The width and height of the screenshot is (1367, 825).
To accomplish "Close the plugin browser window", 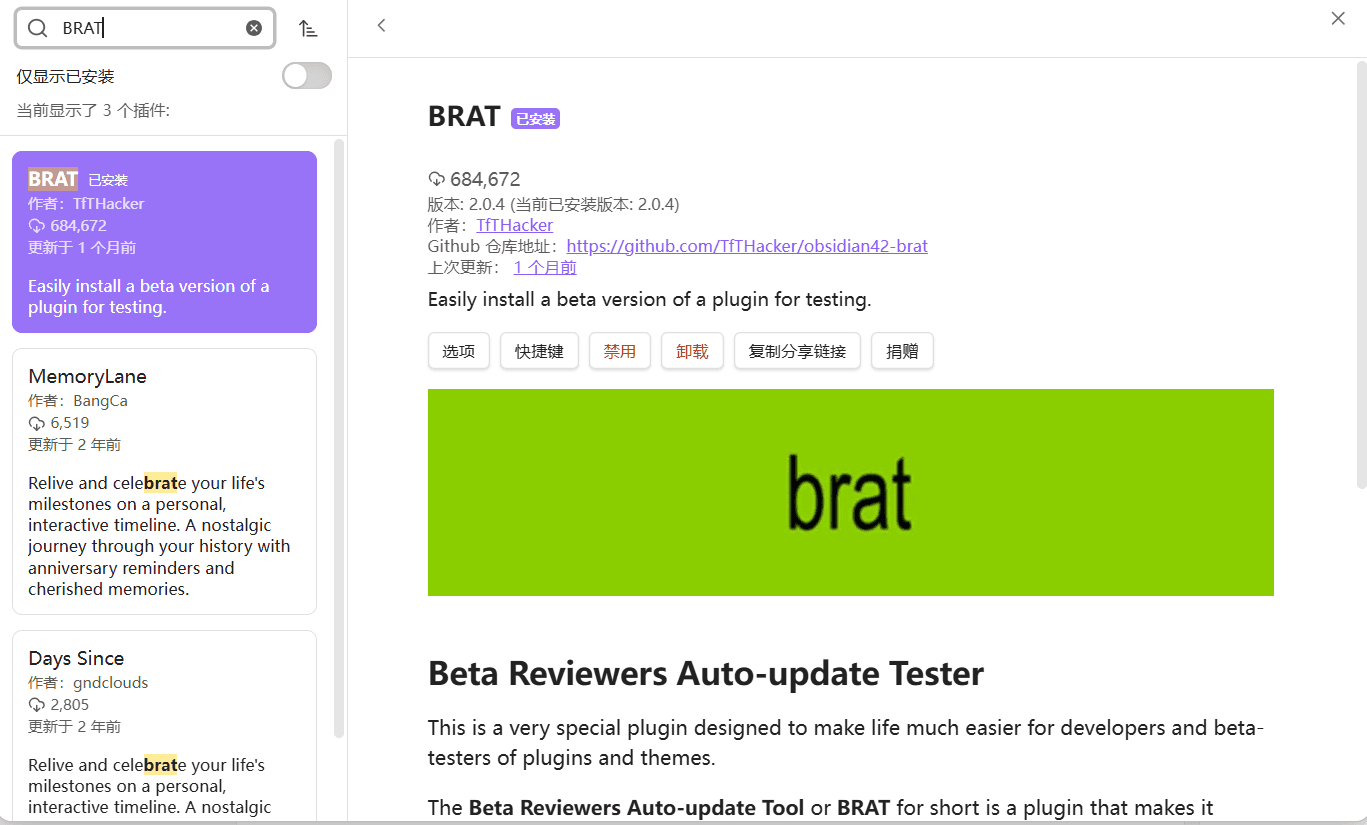I will point(1338,18).
